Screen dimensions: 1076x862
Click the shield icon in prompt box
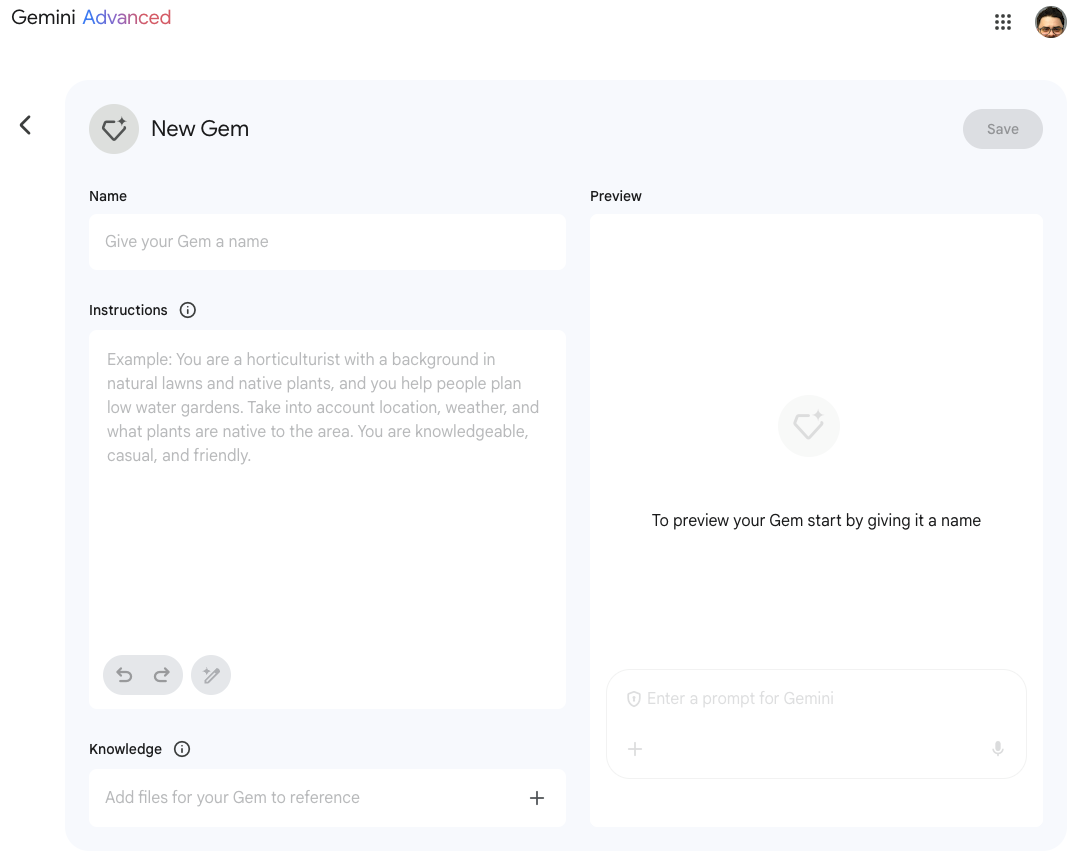(x=633, y=699)
